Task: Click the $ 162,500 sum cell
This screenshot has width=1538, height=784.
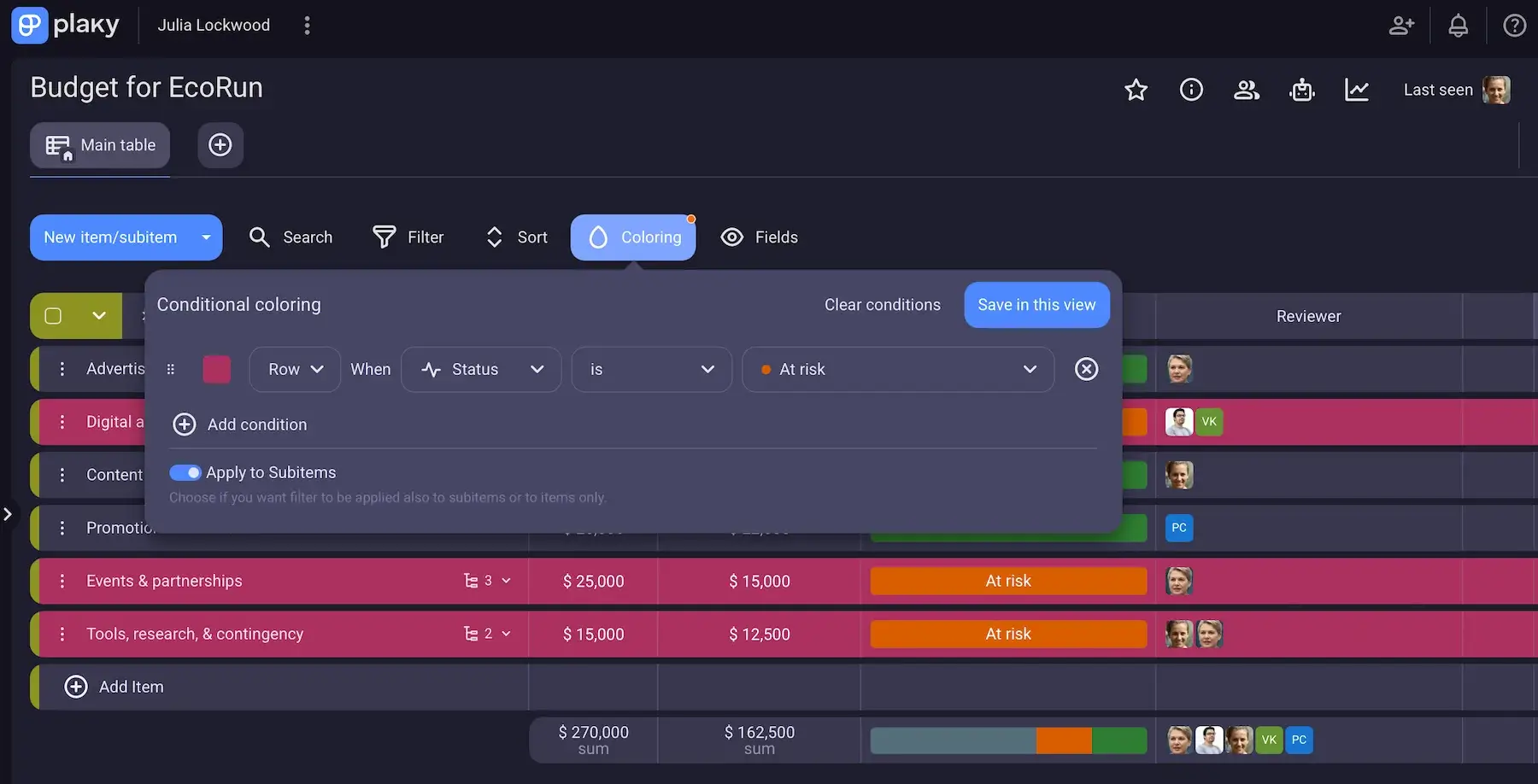Action: click(759, 740)
